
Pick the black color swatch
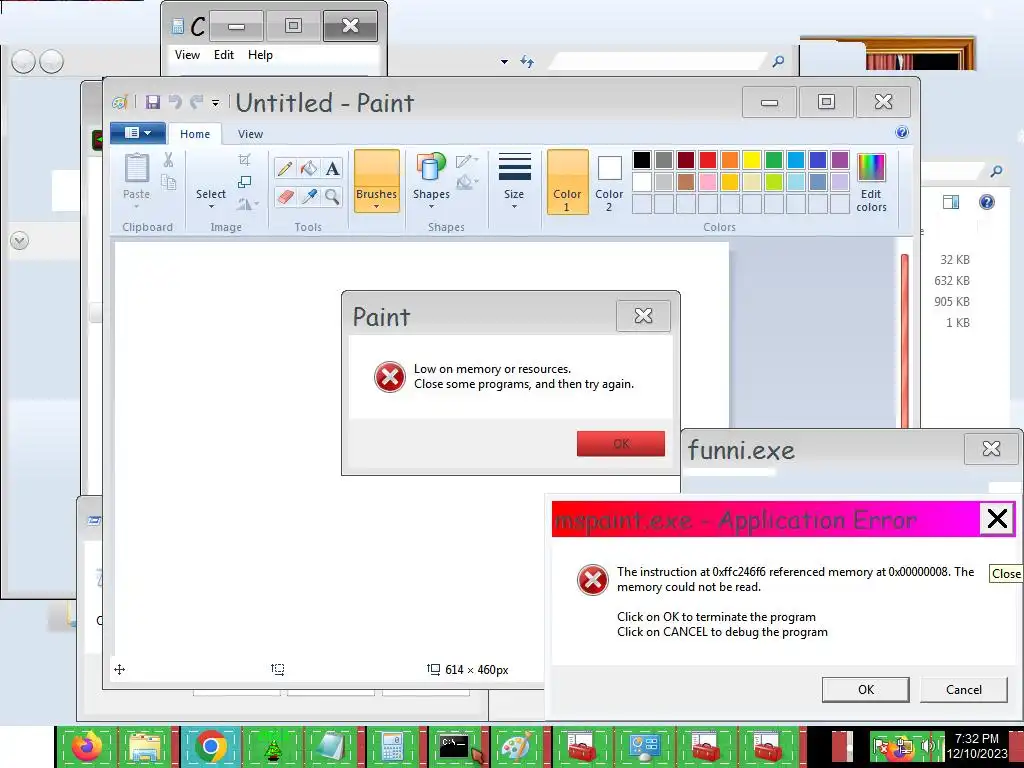pyautogui.click(x=642, y=159)
